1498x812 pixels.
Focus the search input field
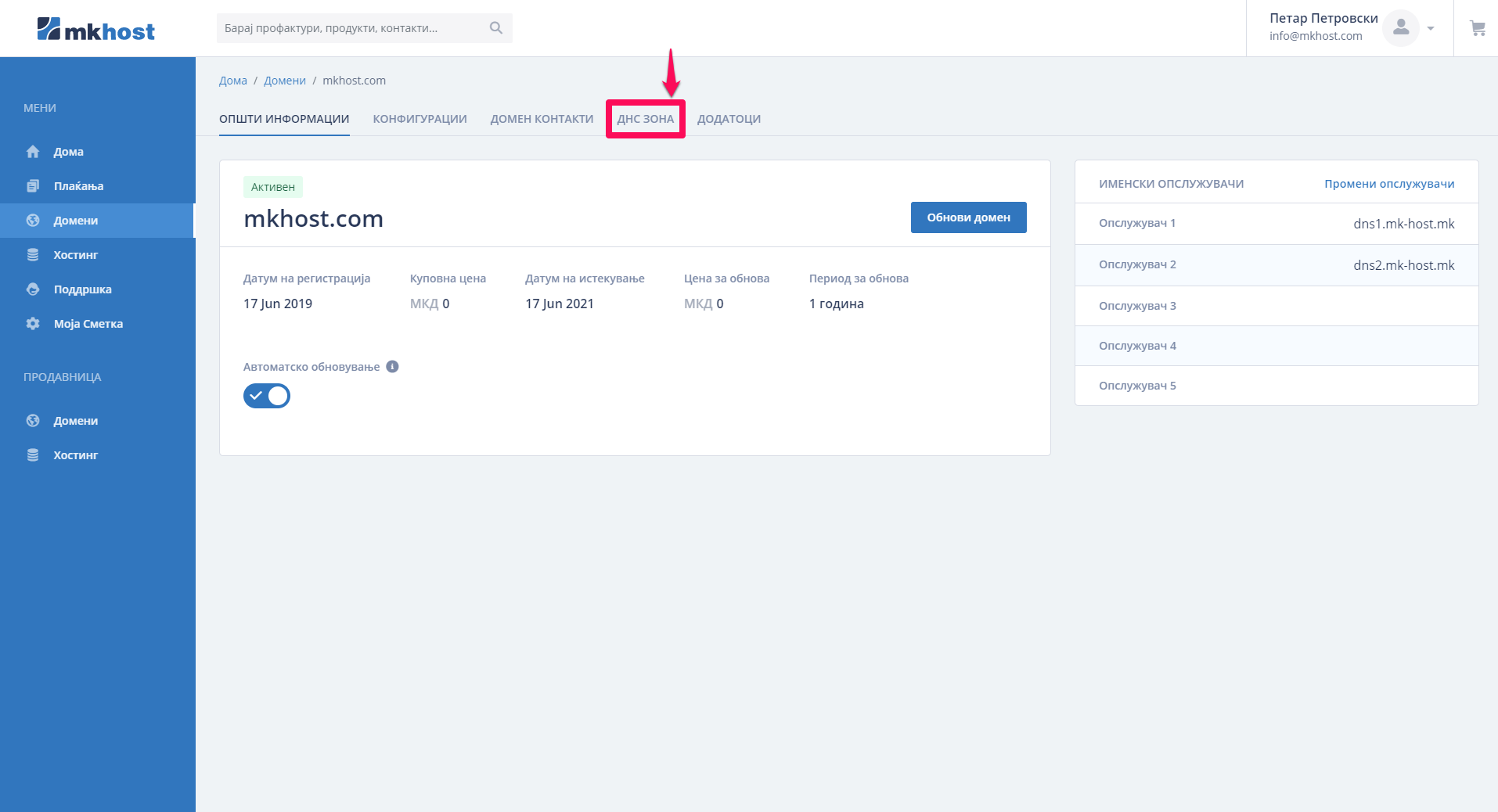pos(352,28)
